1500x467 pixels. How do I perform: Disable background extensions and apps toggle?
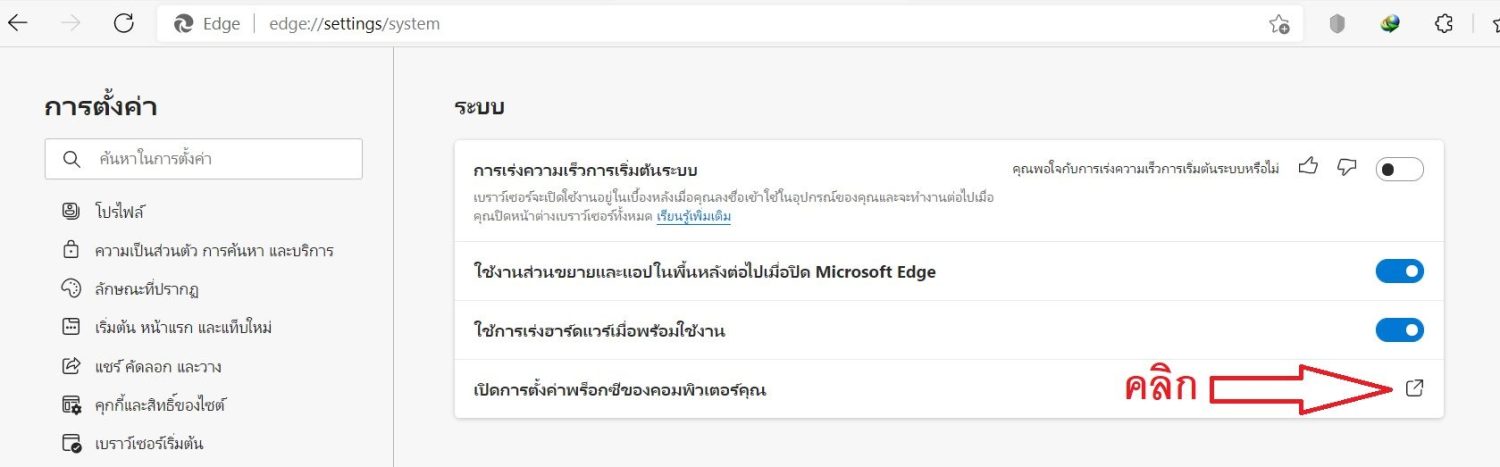1399,271
